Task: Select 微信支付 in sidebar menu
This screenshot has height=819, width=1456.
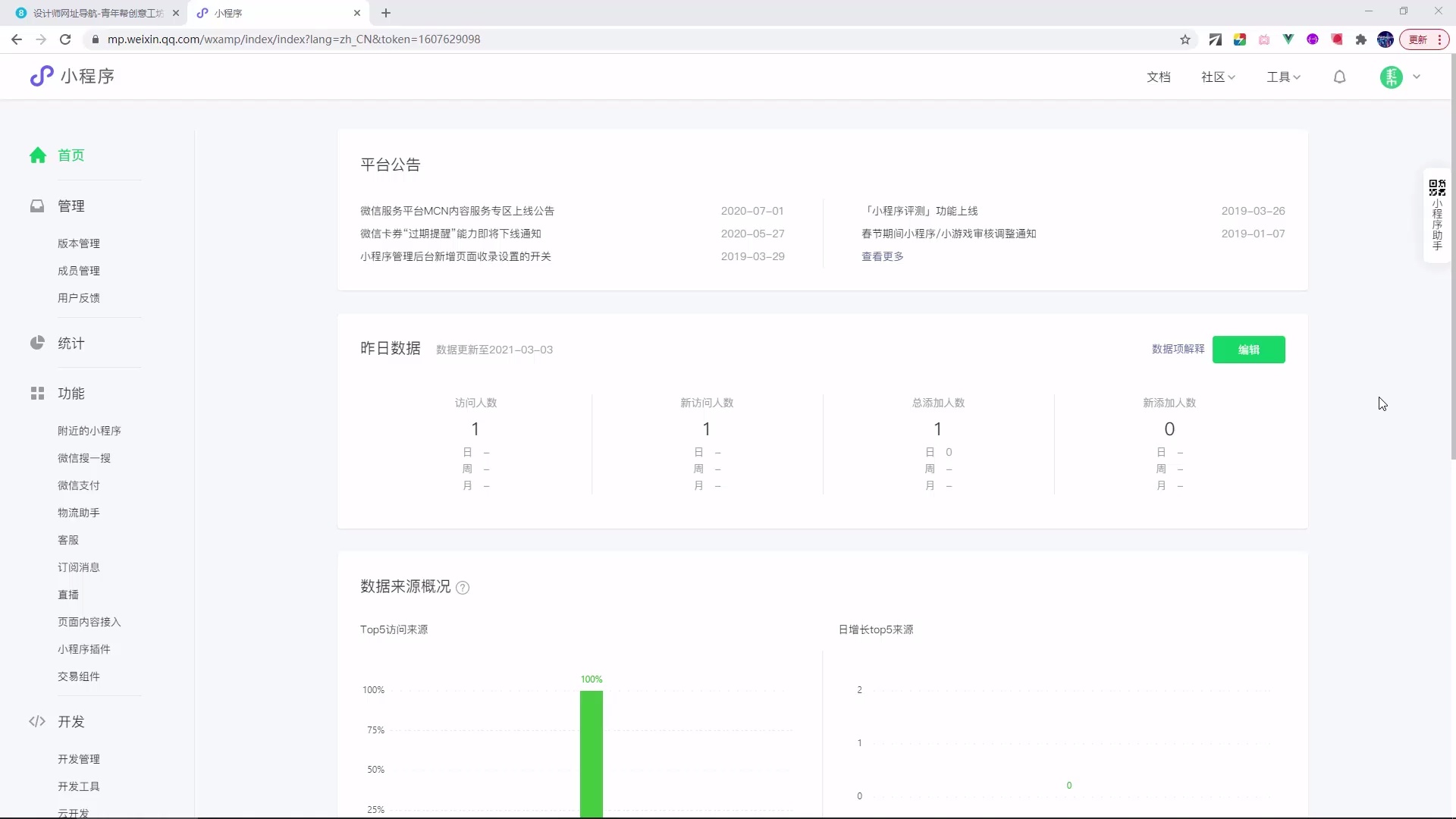Action: [79, 485]
